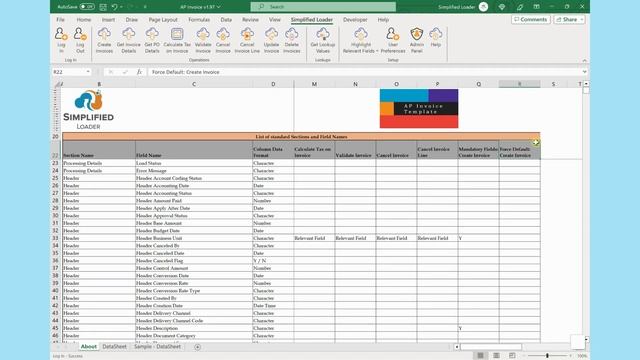Select column R header
The height and width of the screenshot is (360, 640).
tap(520, 84)
